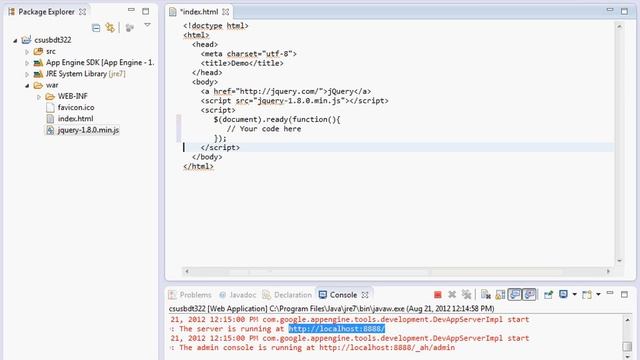
Task: Toggle Show Console When Standard Error Changes
Action: coord(529,295)
